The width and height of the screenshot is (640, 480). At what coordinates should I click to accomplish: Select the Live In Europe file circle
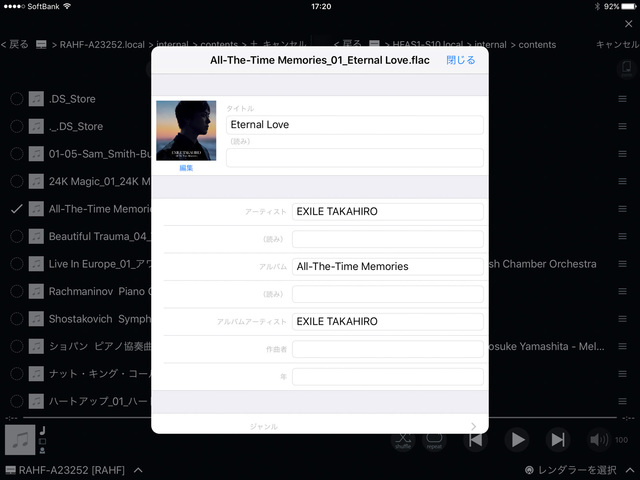coord(17,264)
